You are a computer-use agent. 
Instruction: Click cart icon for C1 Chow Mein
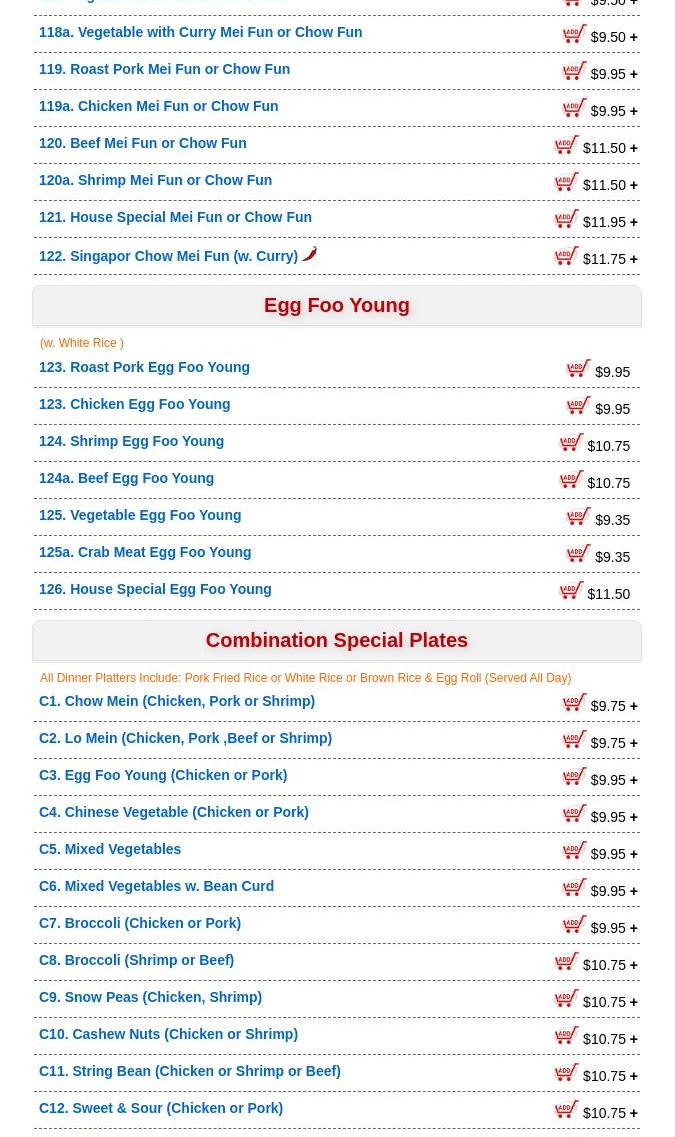tap(575, 703)
